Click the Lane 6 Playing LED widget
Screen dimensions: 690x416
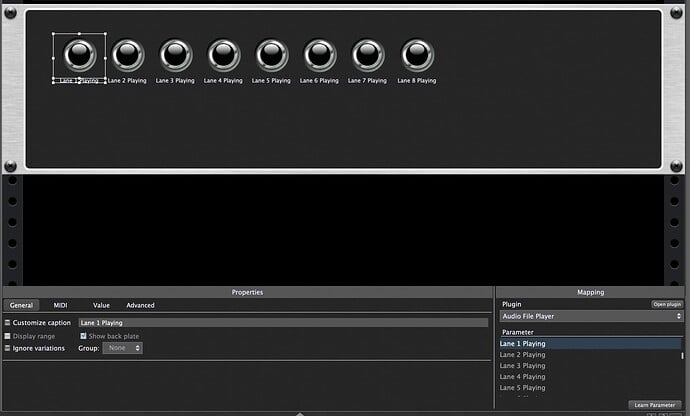pos(319,55)
